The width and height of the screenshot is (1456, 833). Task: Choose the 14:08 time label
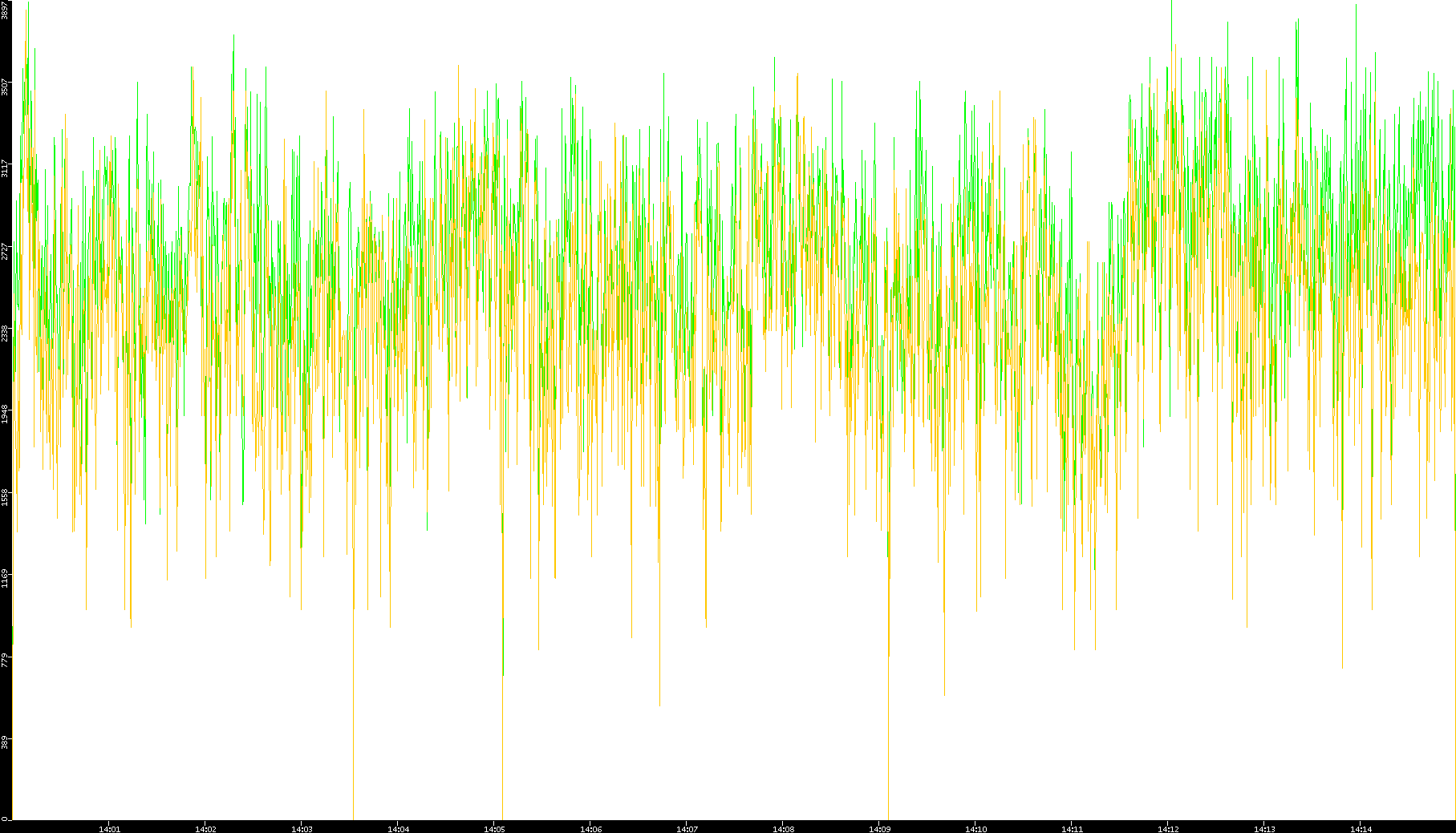[784, 829]
